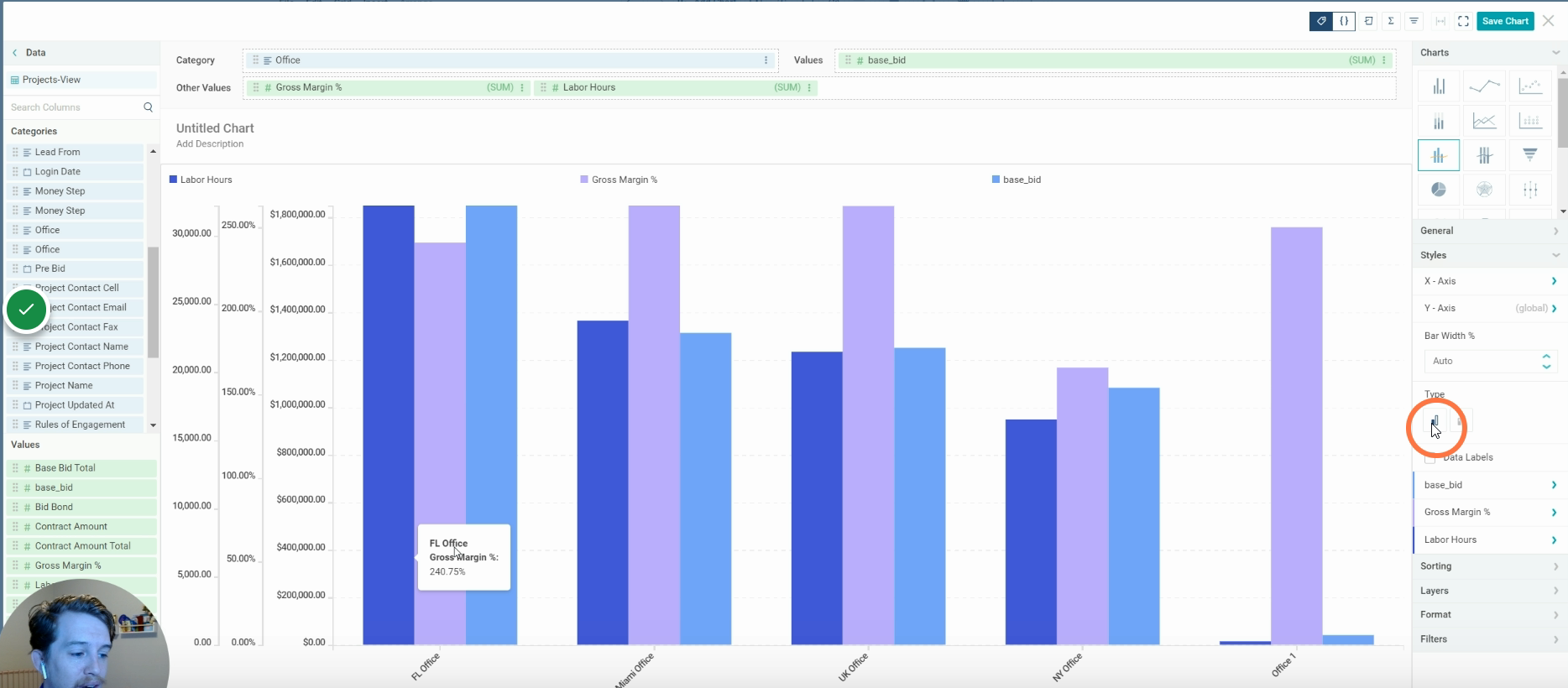Select the basic bar chart type
Viewport: 1568px width, 688px height.
1439,86
